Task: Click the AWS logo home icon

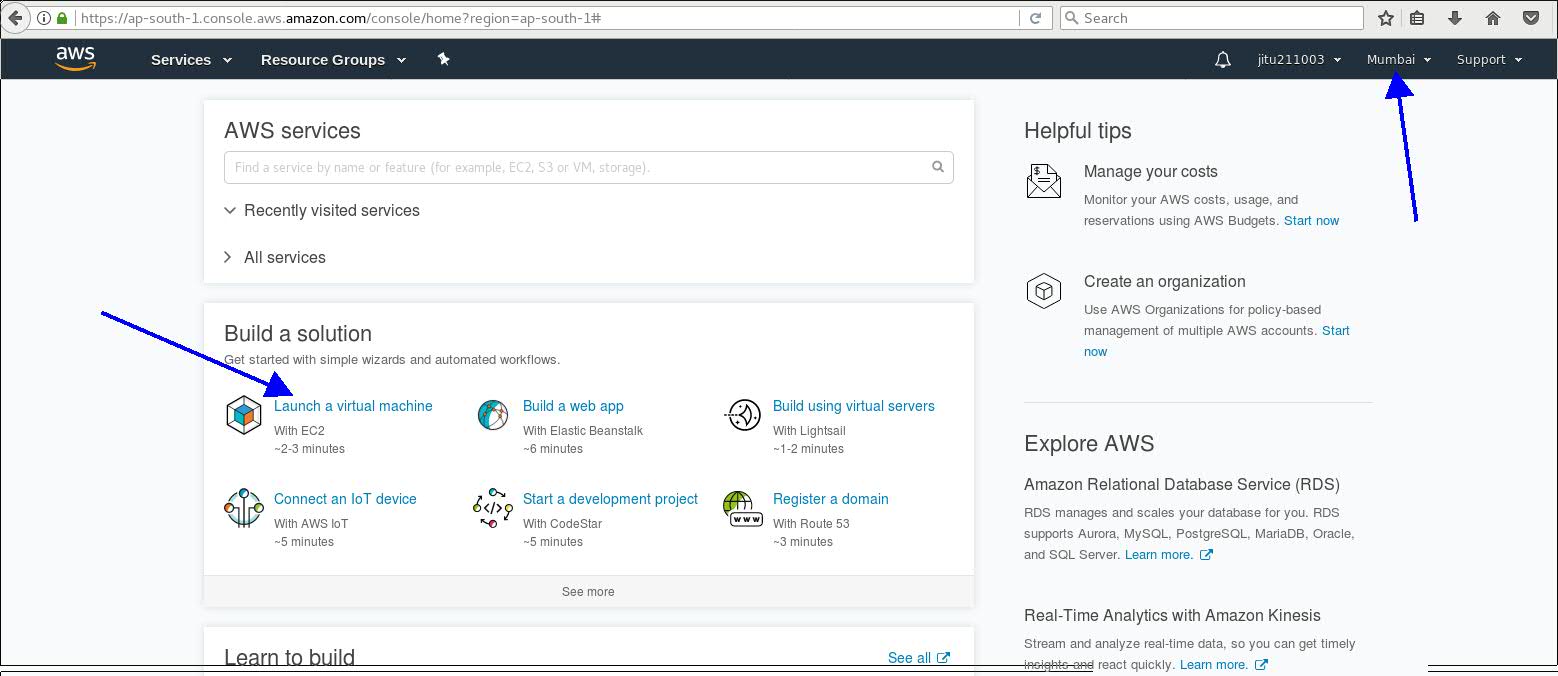Action: (75, 59)
